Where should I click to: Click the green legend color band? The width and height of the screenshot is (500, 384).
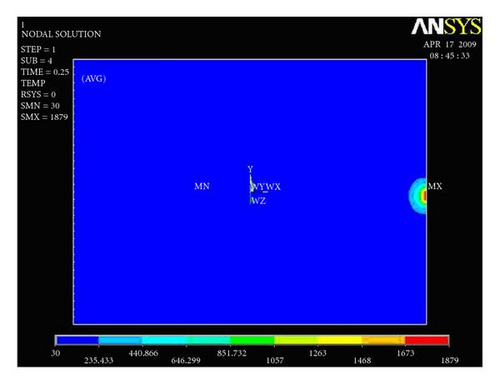pos(252,340)
